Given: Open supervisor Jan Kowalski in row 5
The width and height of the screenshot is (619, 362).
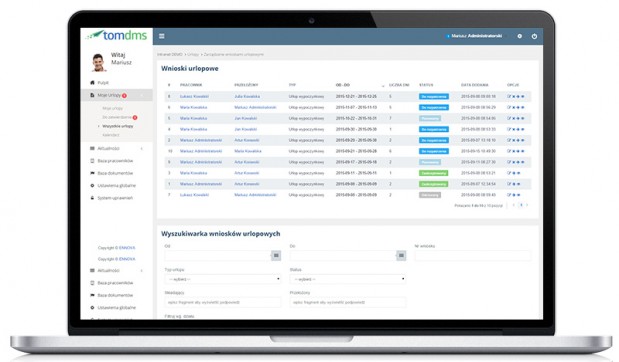Looking at the screenshot, I should [246, 118].
